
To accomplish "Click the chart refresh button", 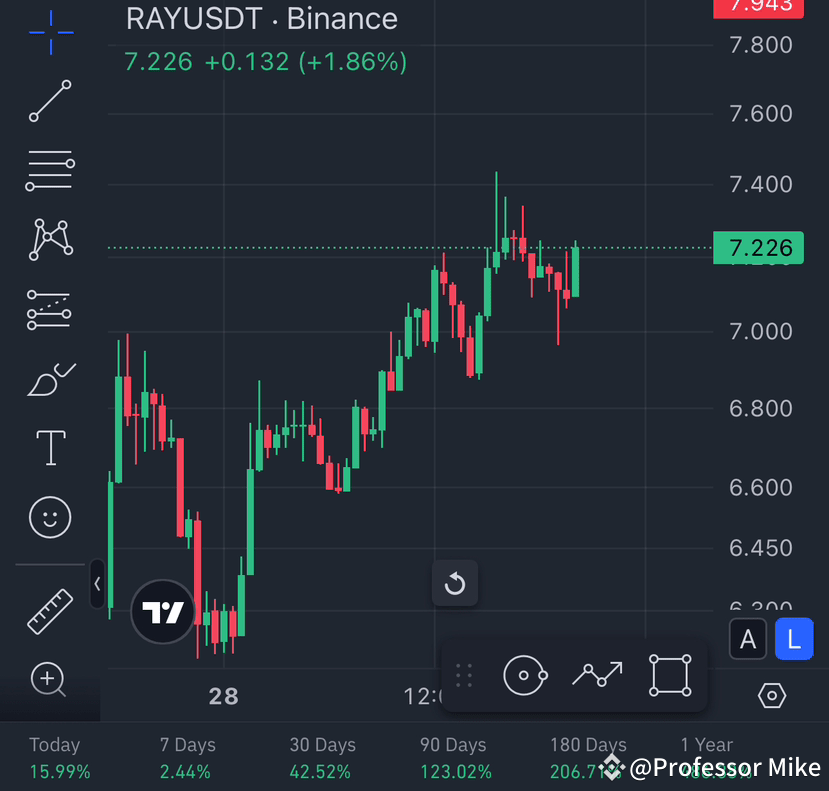I will tap(455, 583).
